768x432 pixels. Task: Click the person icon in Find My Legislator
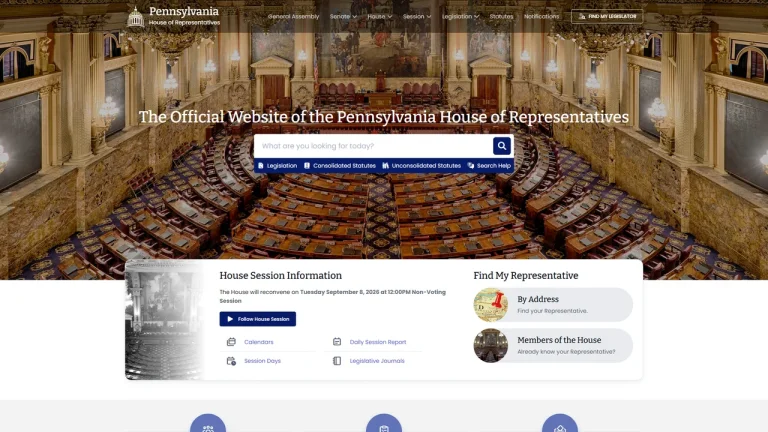click(581, 17)
